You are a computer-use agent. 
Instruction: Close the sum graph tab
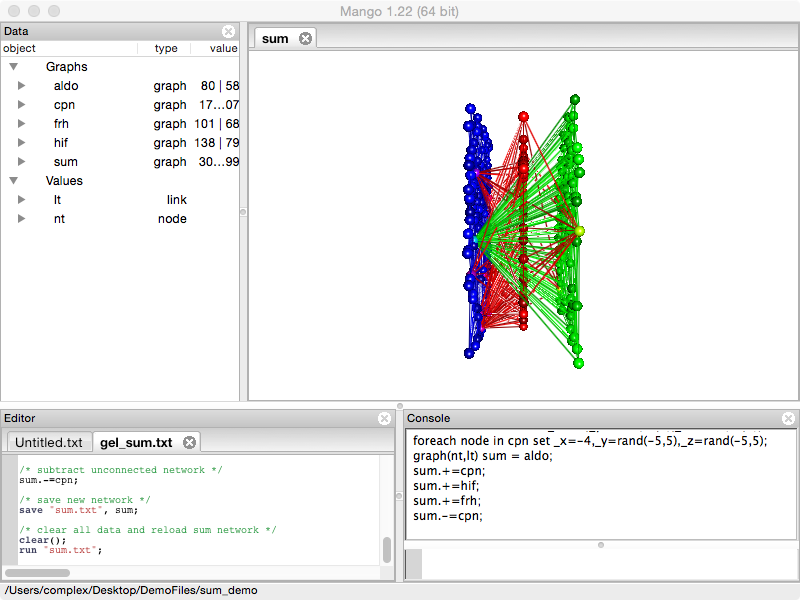click(306, 39)
